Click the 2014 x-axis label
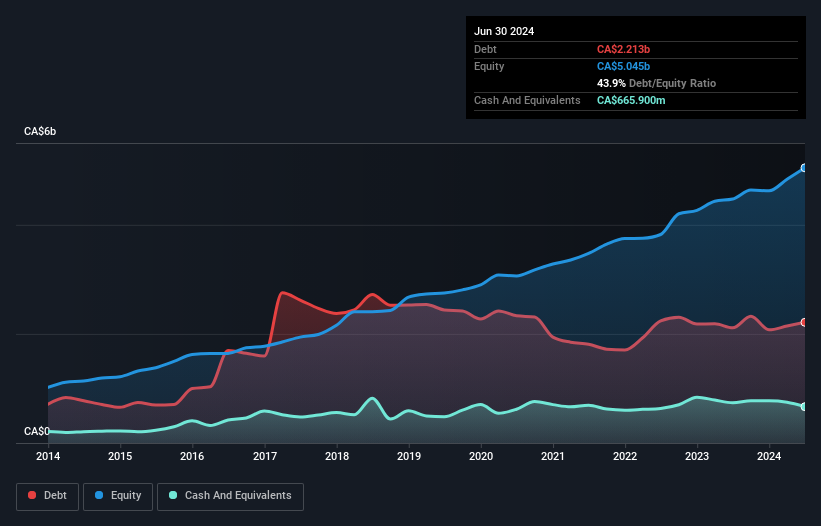The width and height of the screenshot is (821, 526). click(x=48, y=456)
